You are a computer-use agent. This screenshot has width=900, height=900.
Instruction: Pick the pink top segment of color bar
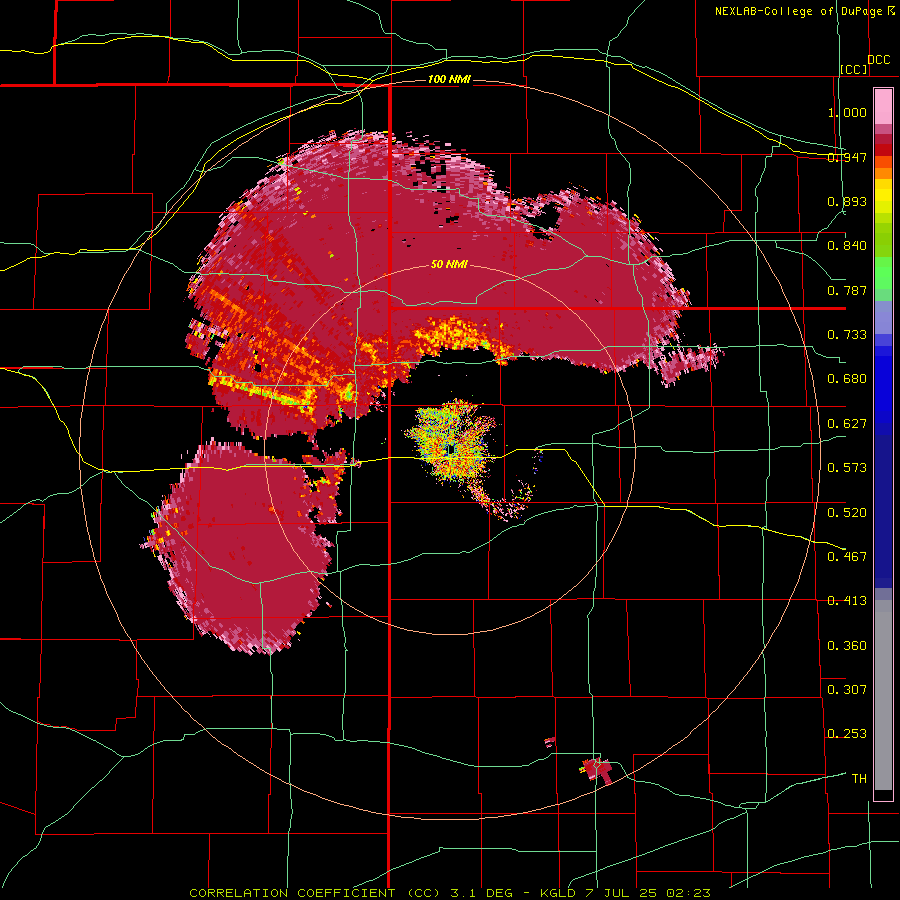(x=883, y=106)
